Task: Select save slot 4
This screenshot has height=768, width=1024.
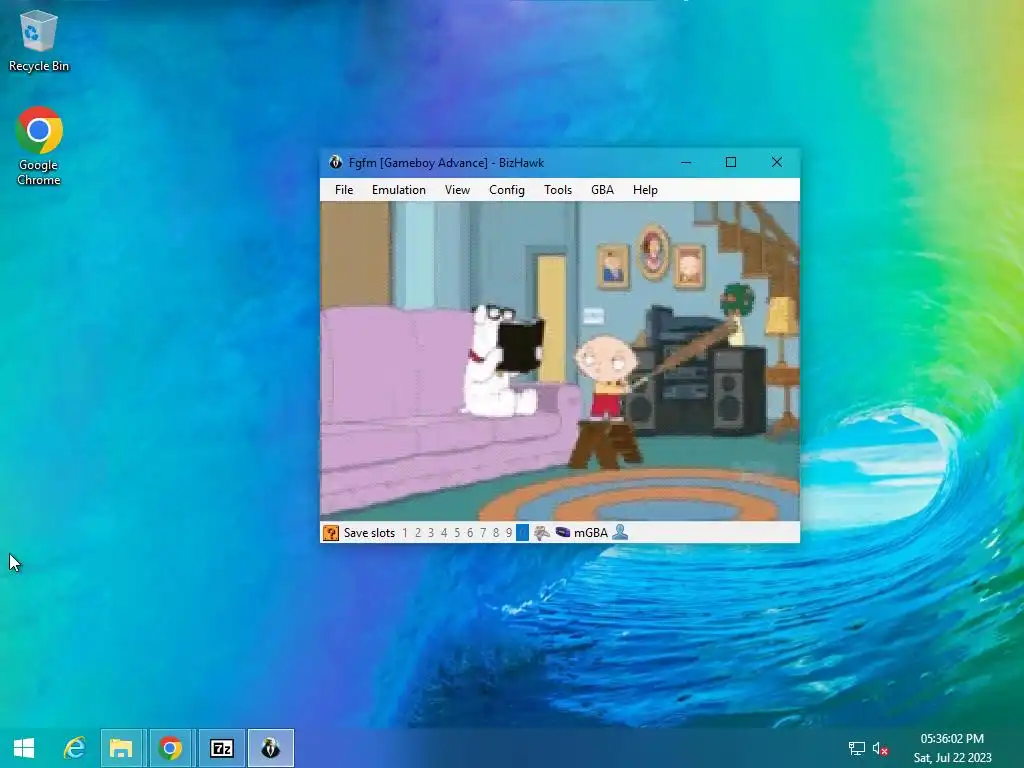Action: (444, 533)
